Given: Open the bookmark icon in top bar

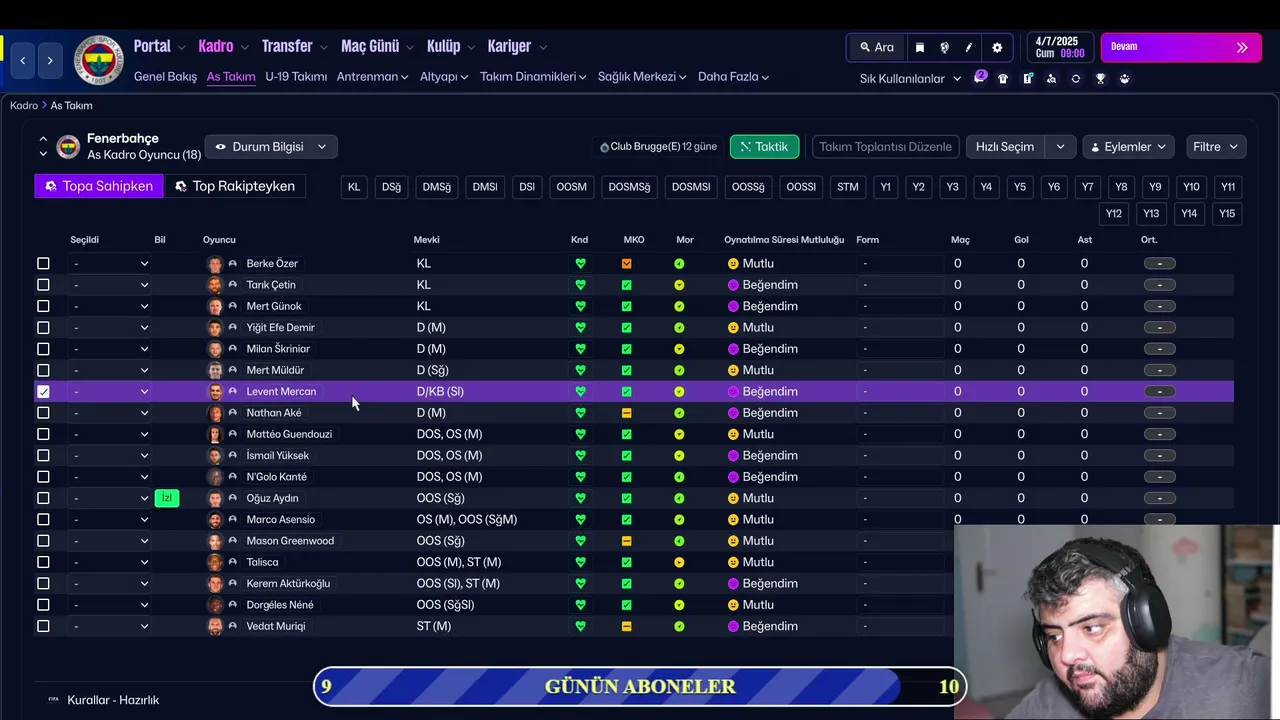Looking at the screenshot, I should tap(920, 47).
